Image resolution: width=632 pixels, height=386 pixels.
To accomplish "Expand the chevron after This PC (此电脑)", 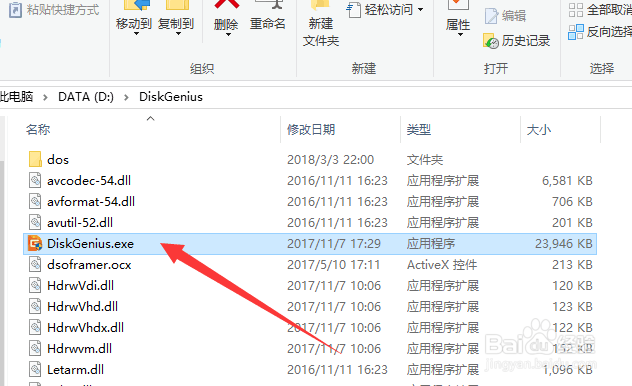I will pos(45,98).
